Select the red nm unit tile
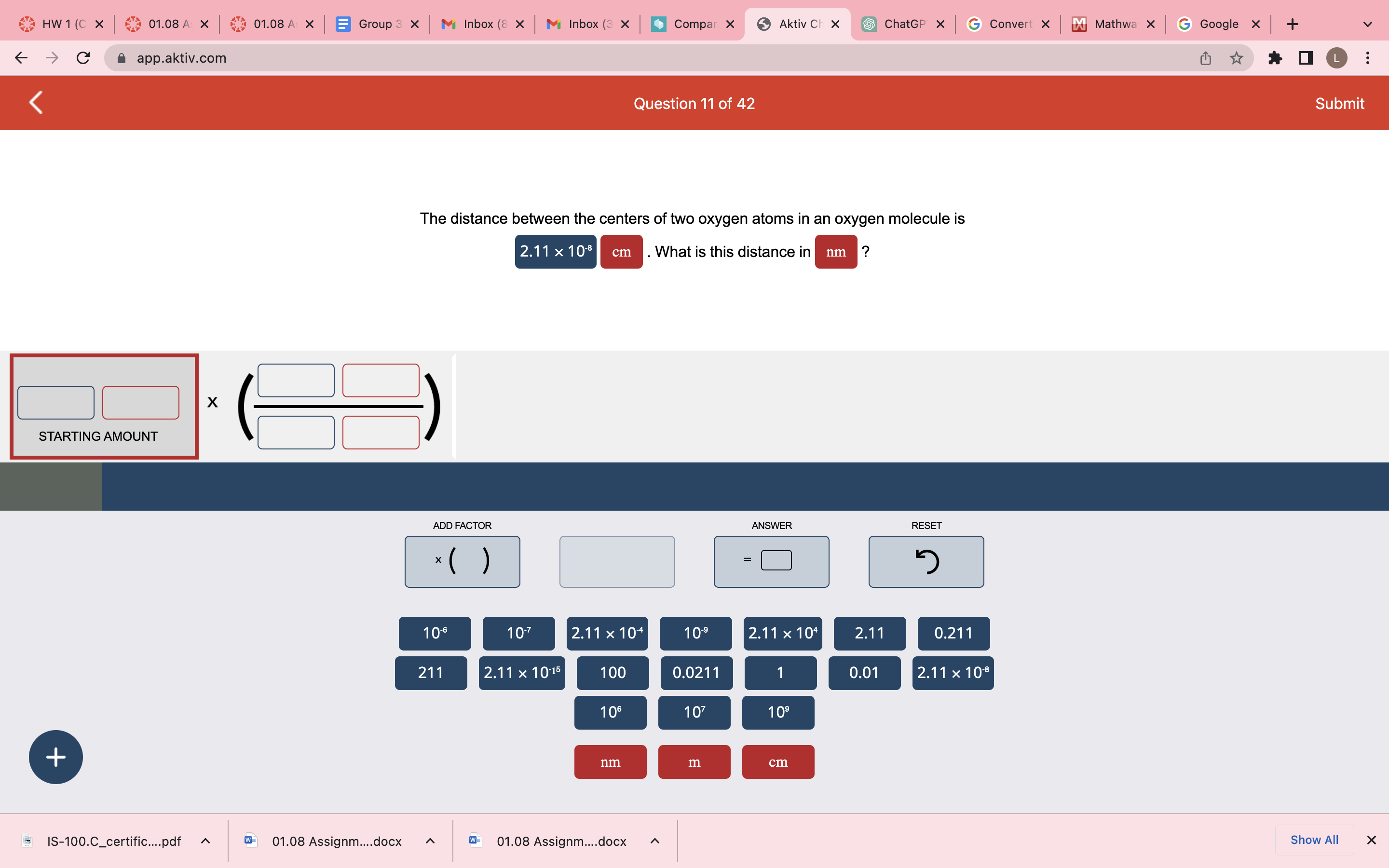1389x868 pixels. tap(610, 762)
